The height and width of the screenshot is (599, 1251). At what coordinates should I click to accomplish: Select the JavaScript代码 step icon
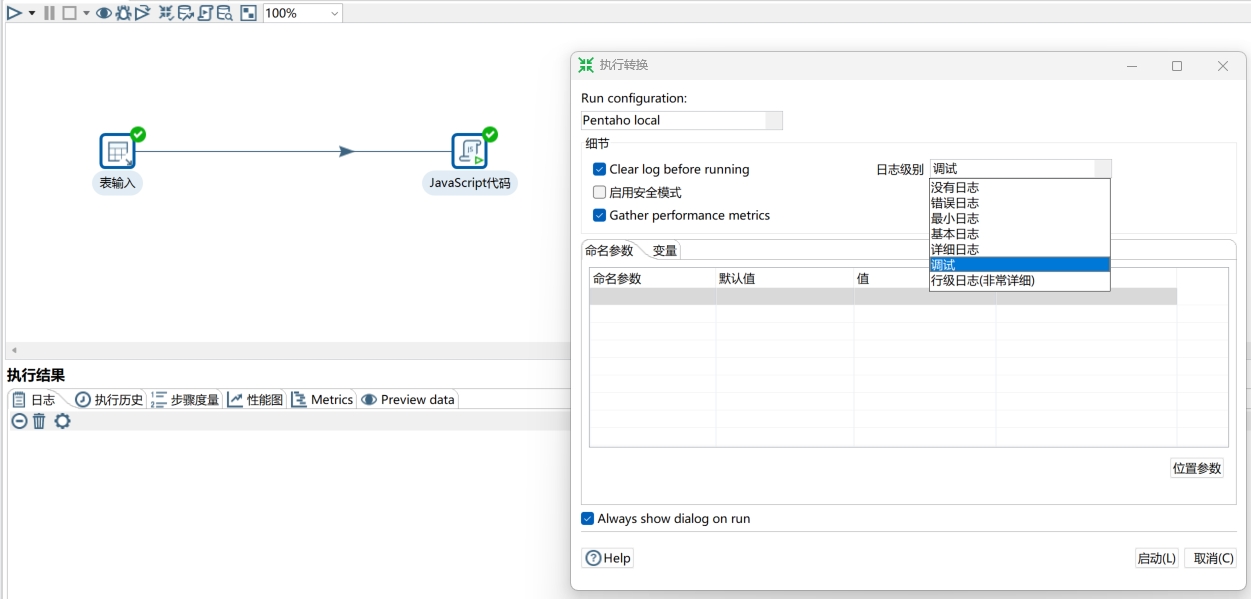click(x=469, y=151)
